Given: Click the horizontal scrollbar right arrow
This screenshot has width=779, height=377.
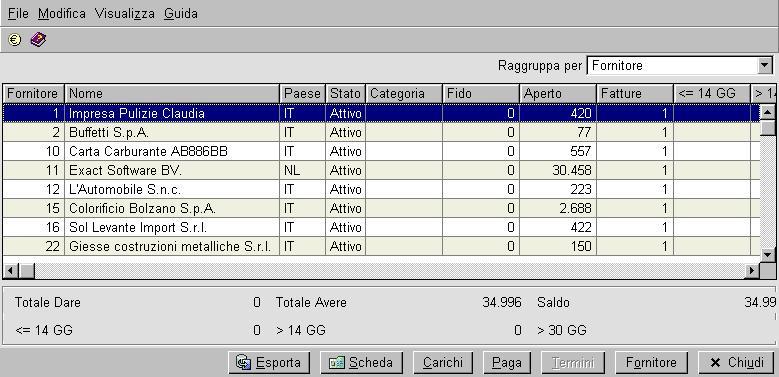Looking at the screenshot, I should click(752, 271).
